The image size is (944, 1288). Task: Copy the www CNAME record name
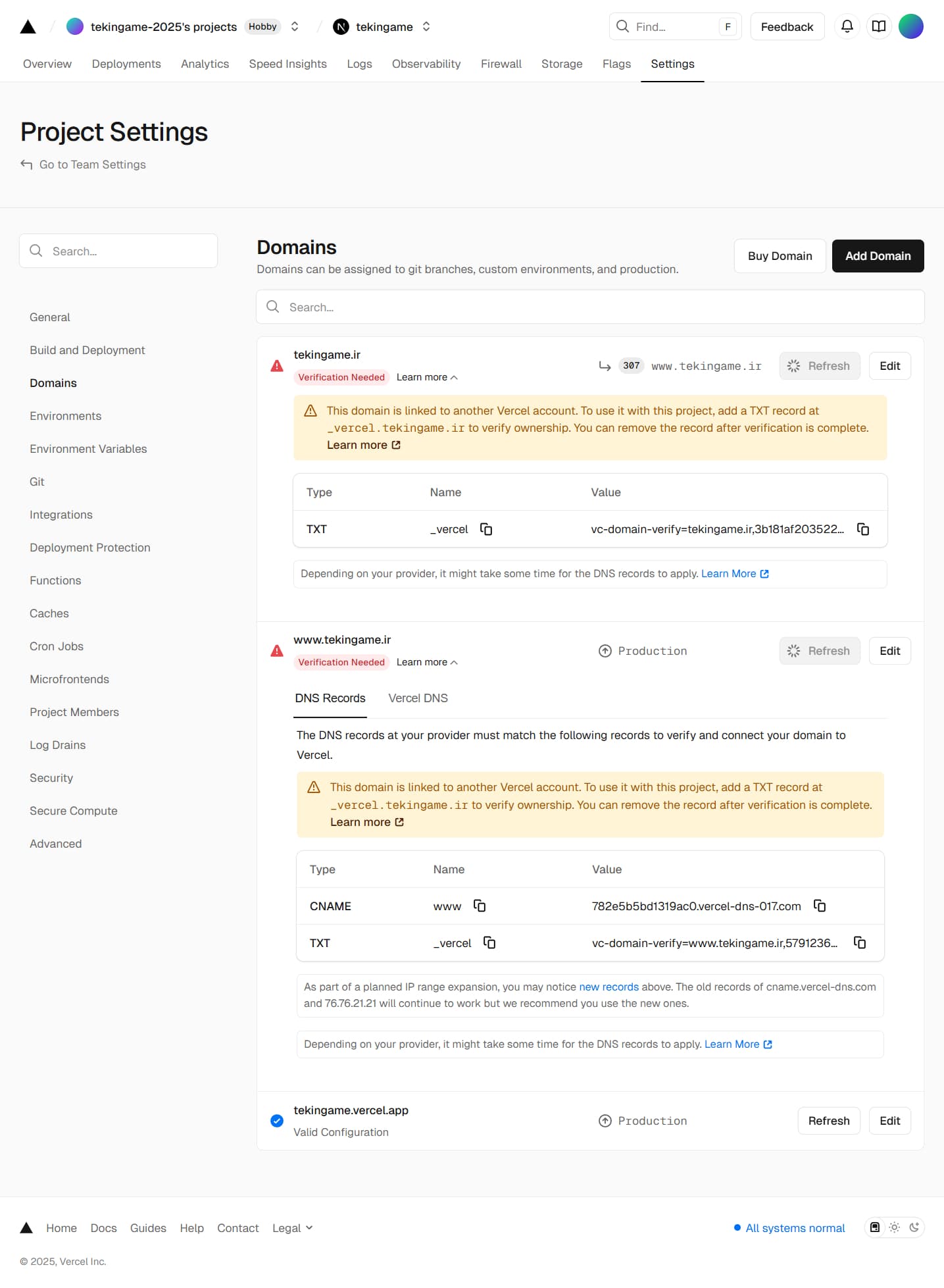(480, 906)
